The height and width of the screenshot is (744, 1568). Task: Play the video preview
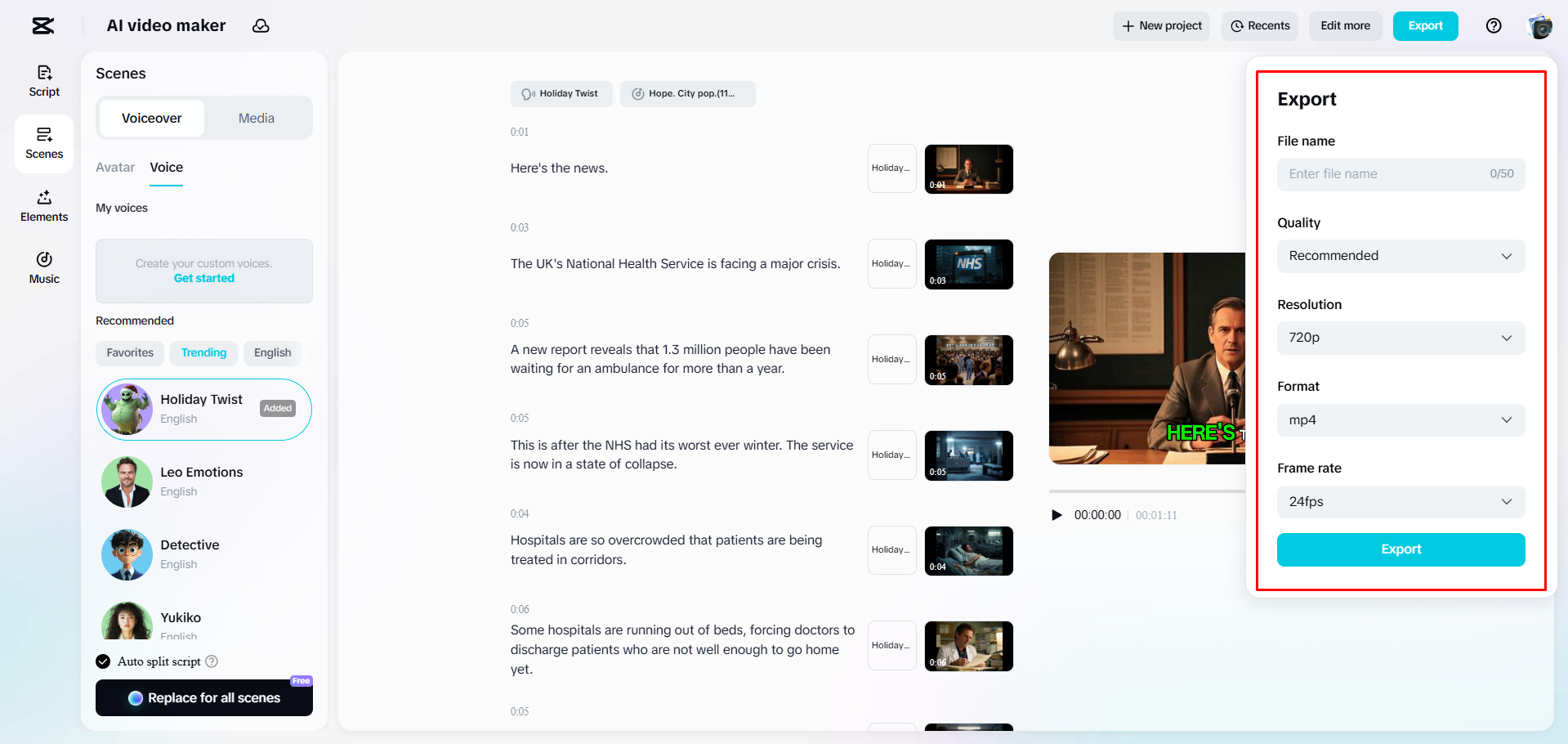click(1057, 515)
